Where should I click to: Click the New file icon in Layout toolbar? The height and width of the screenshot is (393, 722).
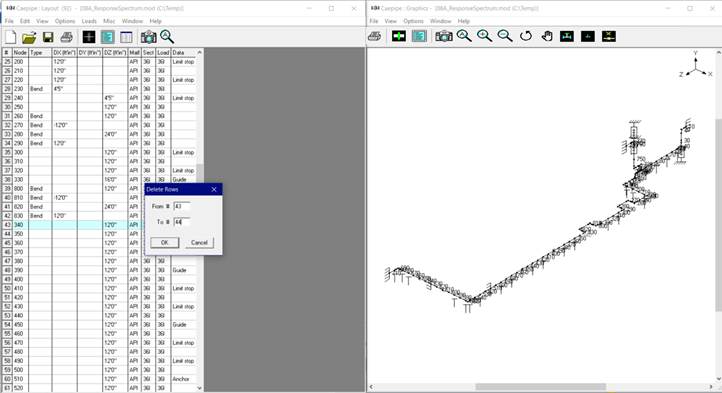point(11,37)
